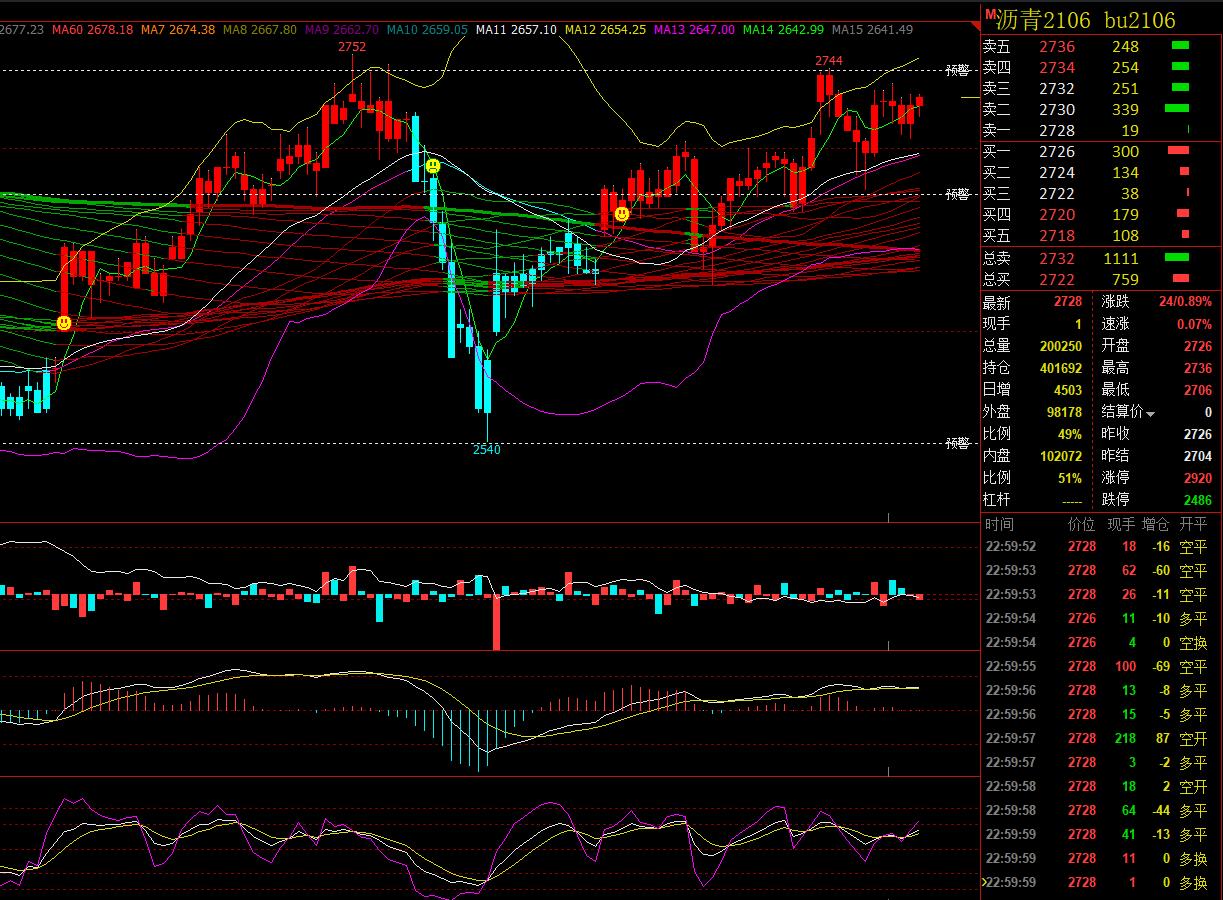Click the MA7 2674.38 indicator label

click(178, 30)
